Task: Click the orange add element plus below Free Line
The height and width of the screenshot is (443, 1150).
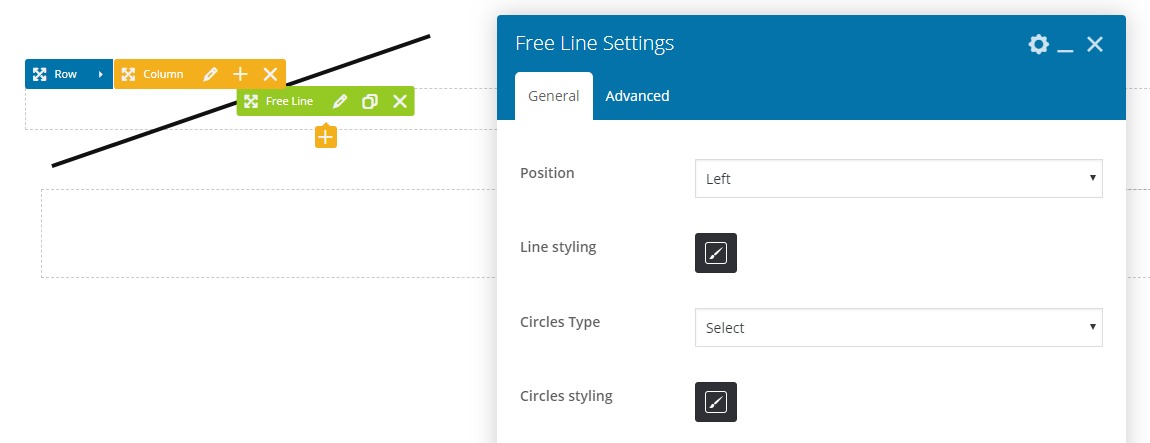Action: (x=326, y=137)
